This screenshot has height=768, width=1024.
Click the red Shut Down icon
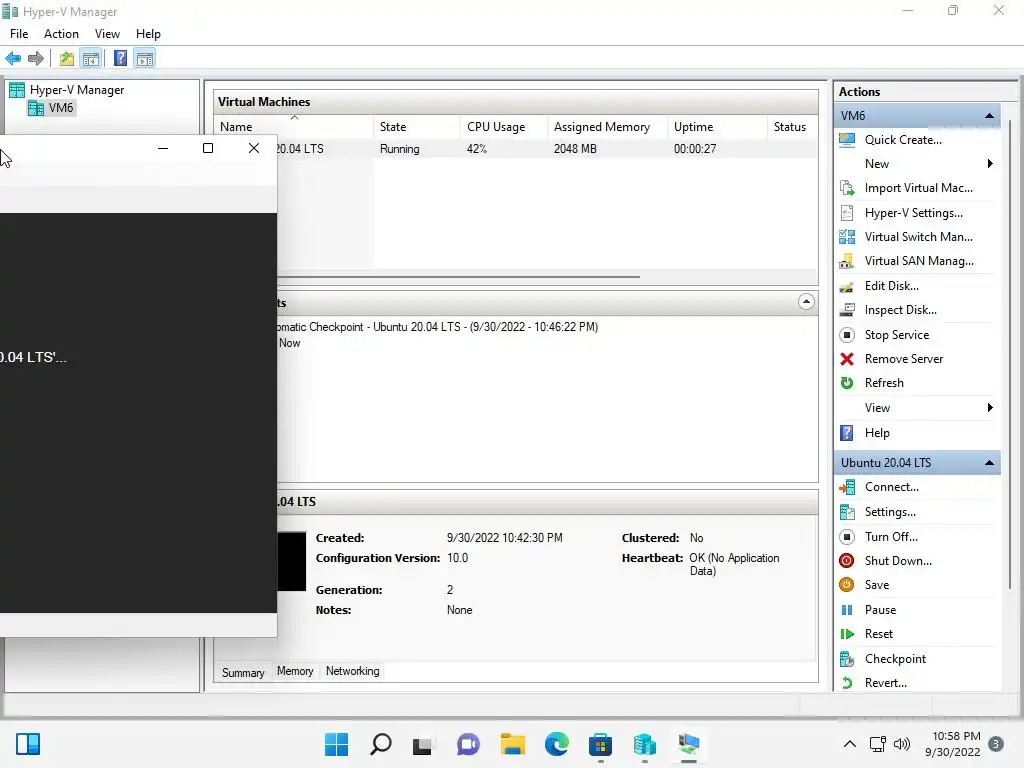pos(847,561)
